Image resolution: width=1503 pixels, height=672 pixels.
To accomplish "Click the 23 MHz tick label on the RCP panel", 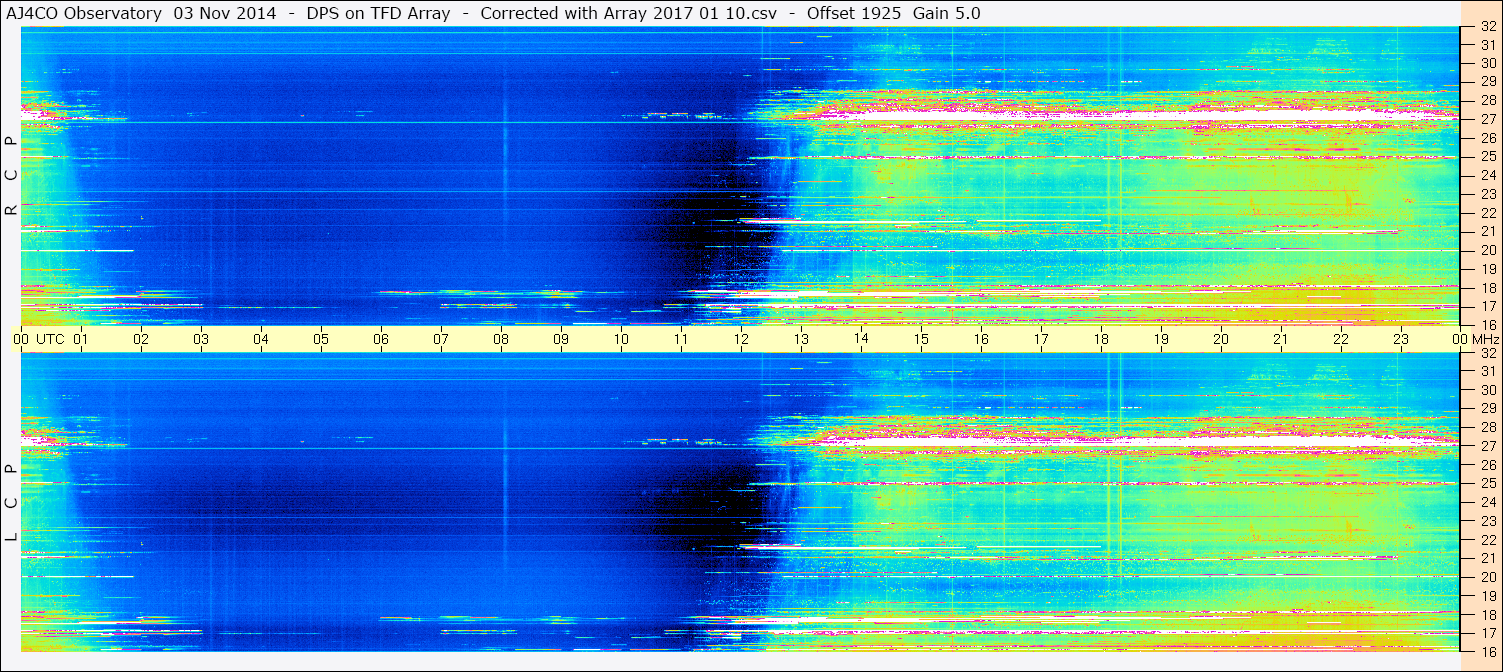I will click(1487, 194).
